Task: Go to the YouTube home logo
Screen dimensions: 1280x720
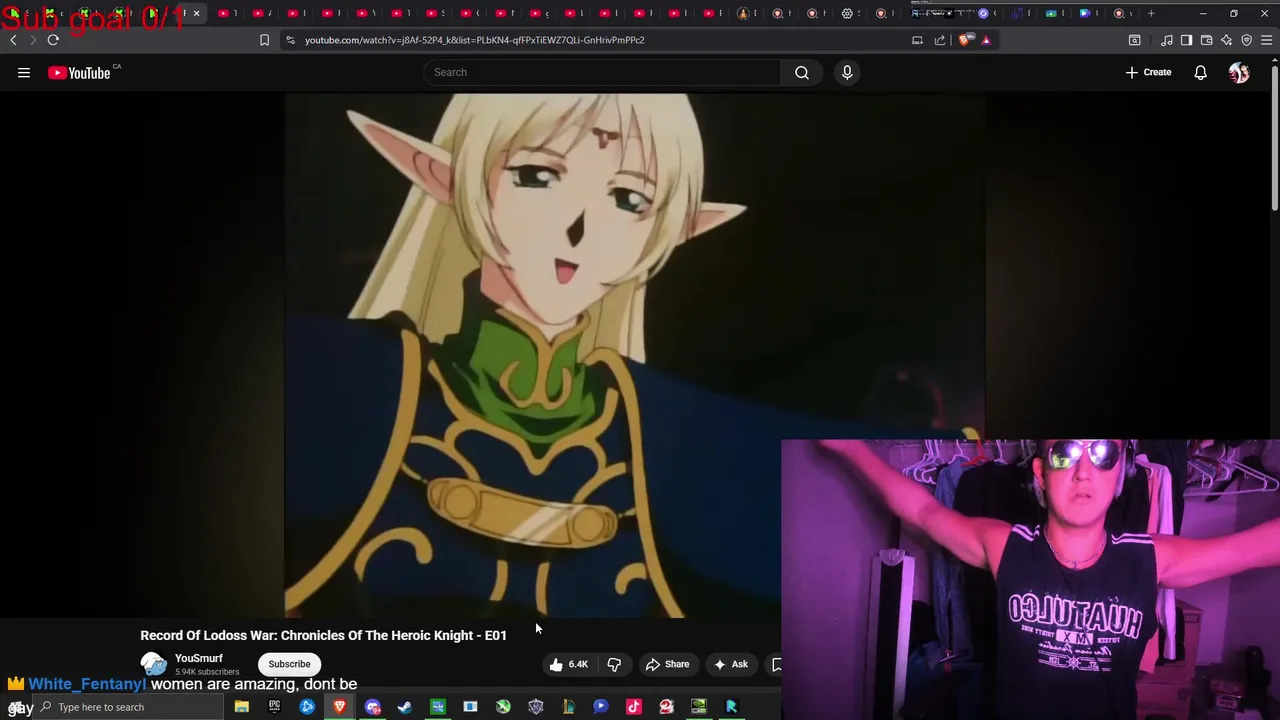Action: coord(79,72)
